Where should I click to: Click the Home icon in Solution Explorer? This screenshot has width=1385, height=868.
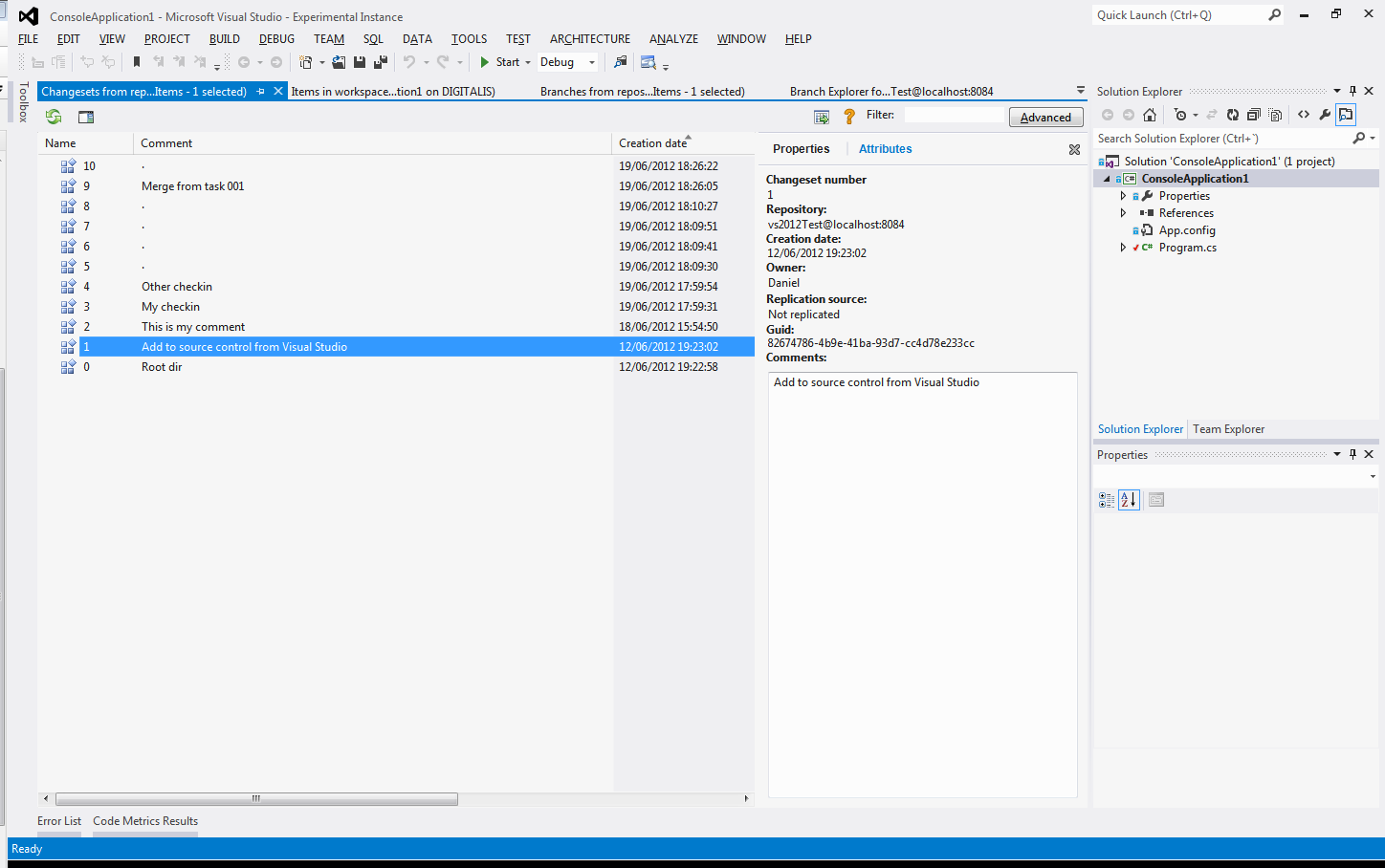(1150, 114)
